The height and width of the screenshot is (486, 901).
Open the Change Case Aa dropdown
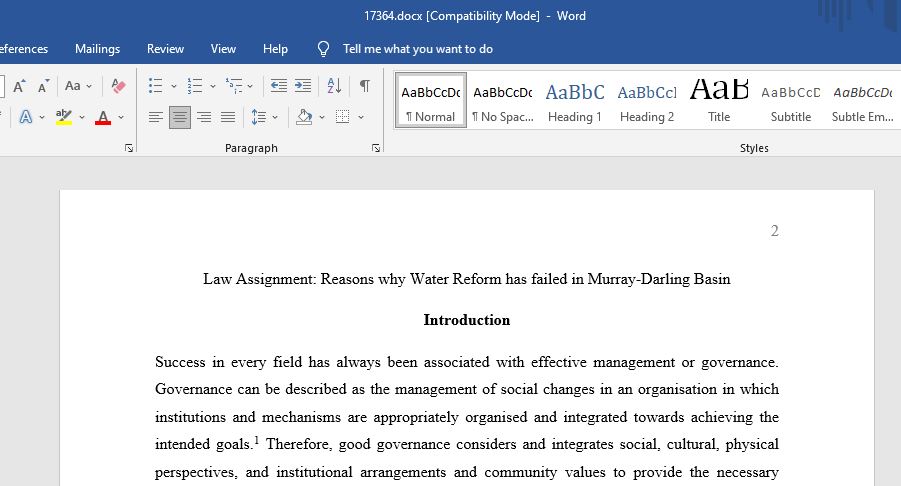78,86
